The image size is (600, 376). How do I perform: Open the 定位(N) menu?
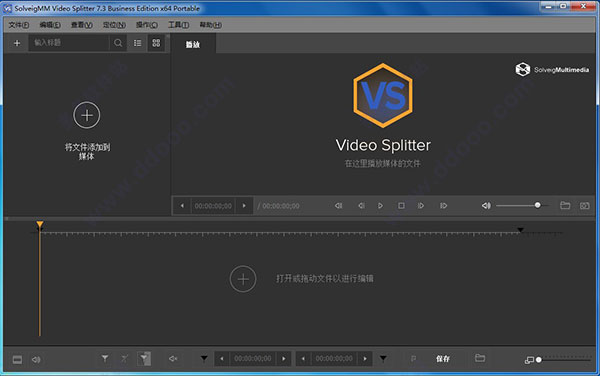click(114, 25)
